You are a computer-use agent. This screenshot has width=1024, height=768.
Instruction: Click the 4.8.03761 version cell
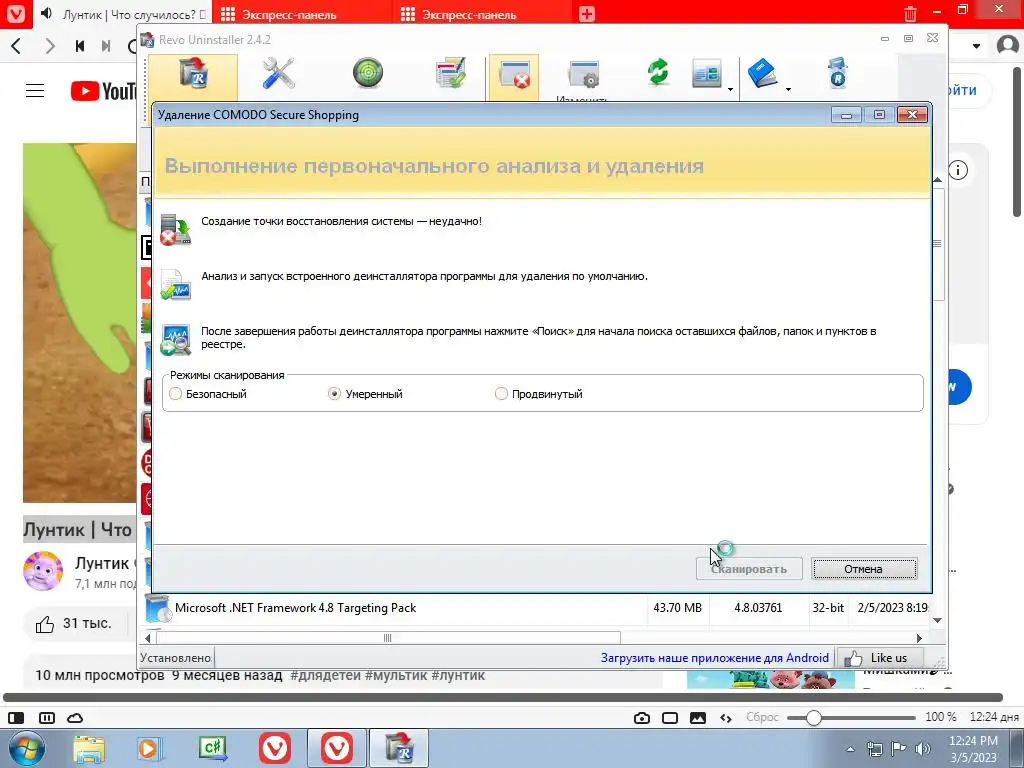[758, 608]
